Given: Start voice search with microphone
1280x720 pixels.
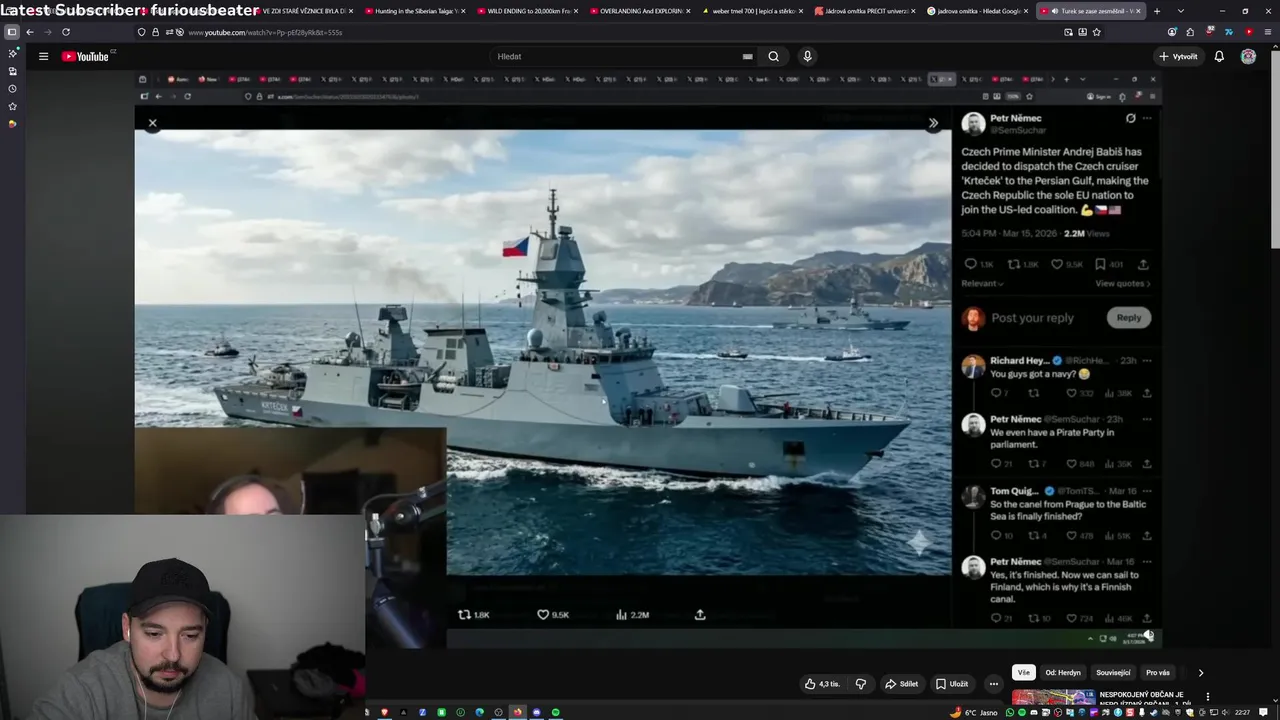Looking at the screenshot, I should (807, 56).
